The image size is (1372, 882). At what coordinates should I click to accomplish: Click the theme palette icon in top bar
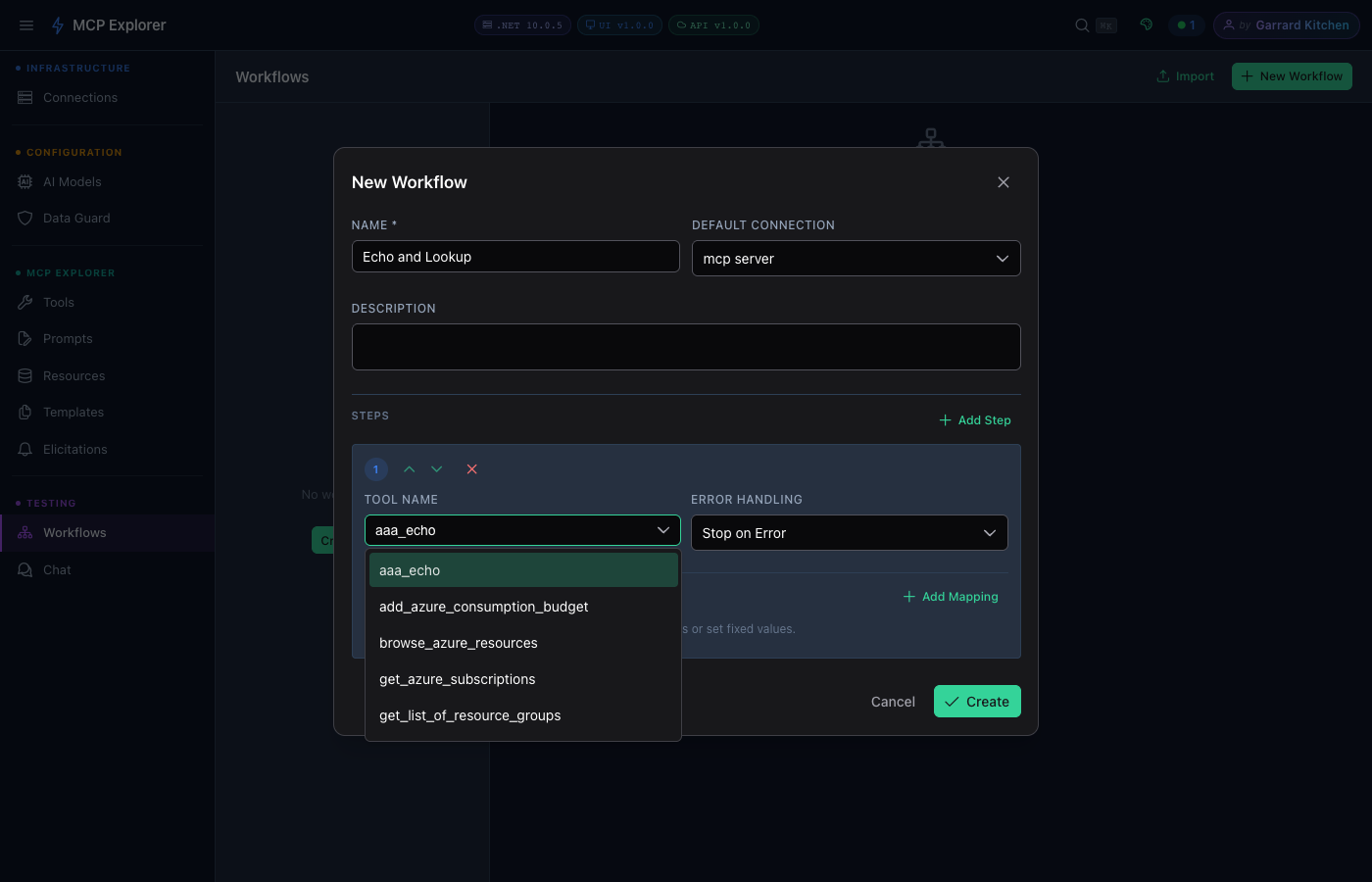pos(1146,24)
